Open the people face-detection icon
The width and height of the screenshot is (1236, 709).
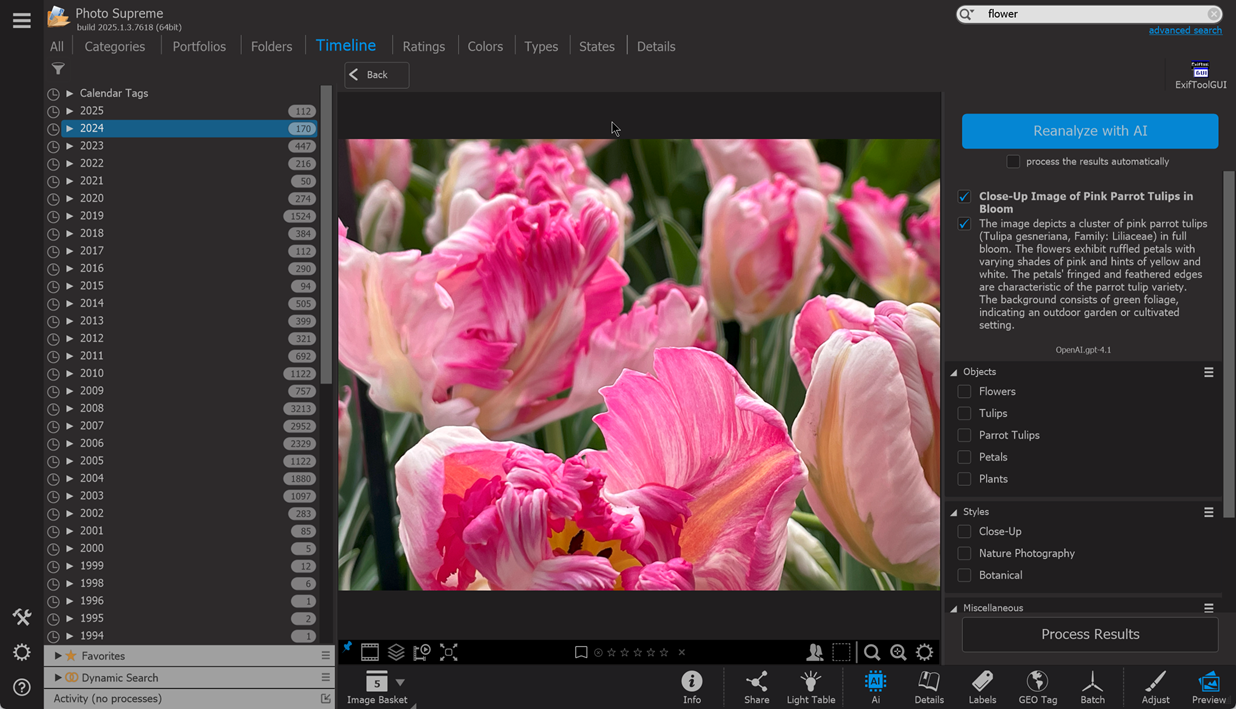(815, 652)
